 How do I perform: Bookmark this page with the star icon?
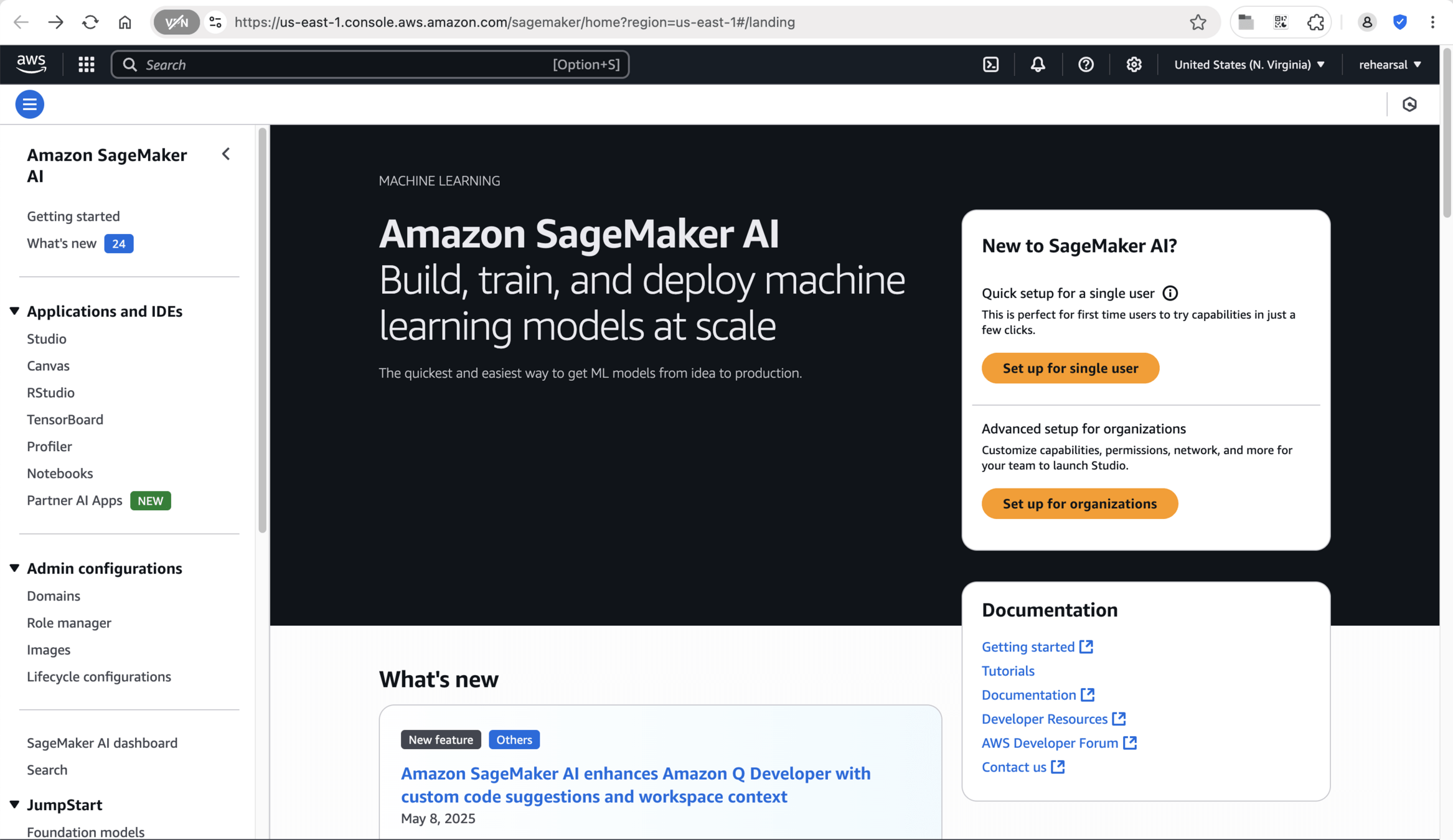click(1198, 22)
